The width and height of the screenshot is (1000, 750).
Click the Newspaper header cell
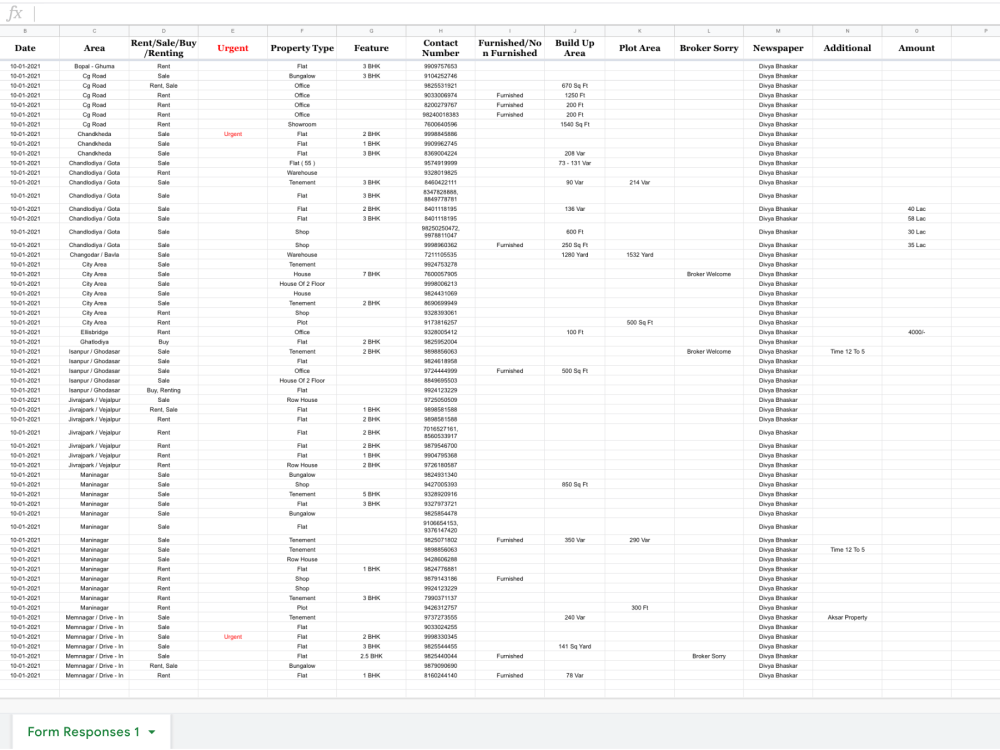pyautogui.click(x=778, y=47)
